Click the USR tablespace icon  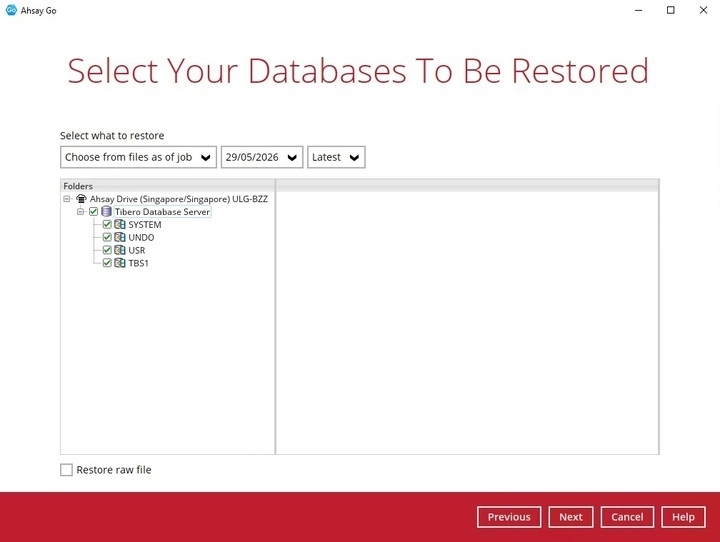click(120, 250)
